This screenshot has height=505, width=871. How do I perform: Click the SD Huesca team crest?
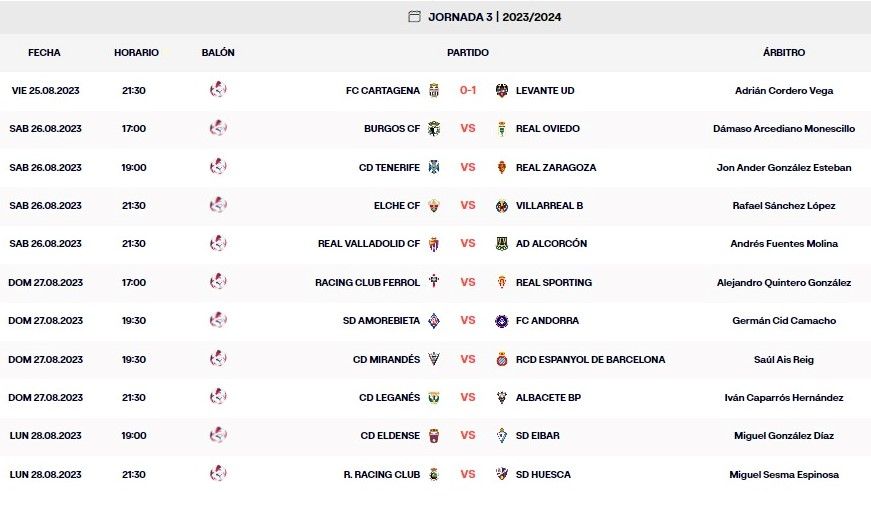[x=502, y=474]
